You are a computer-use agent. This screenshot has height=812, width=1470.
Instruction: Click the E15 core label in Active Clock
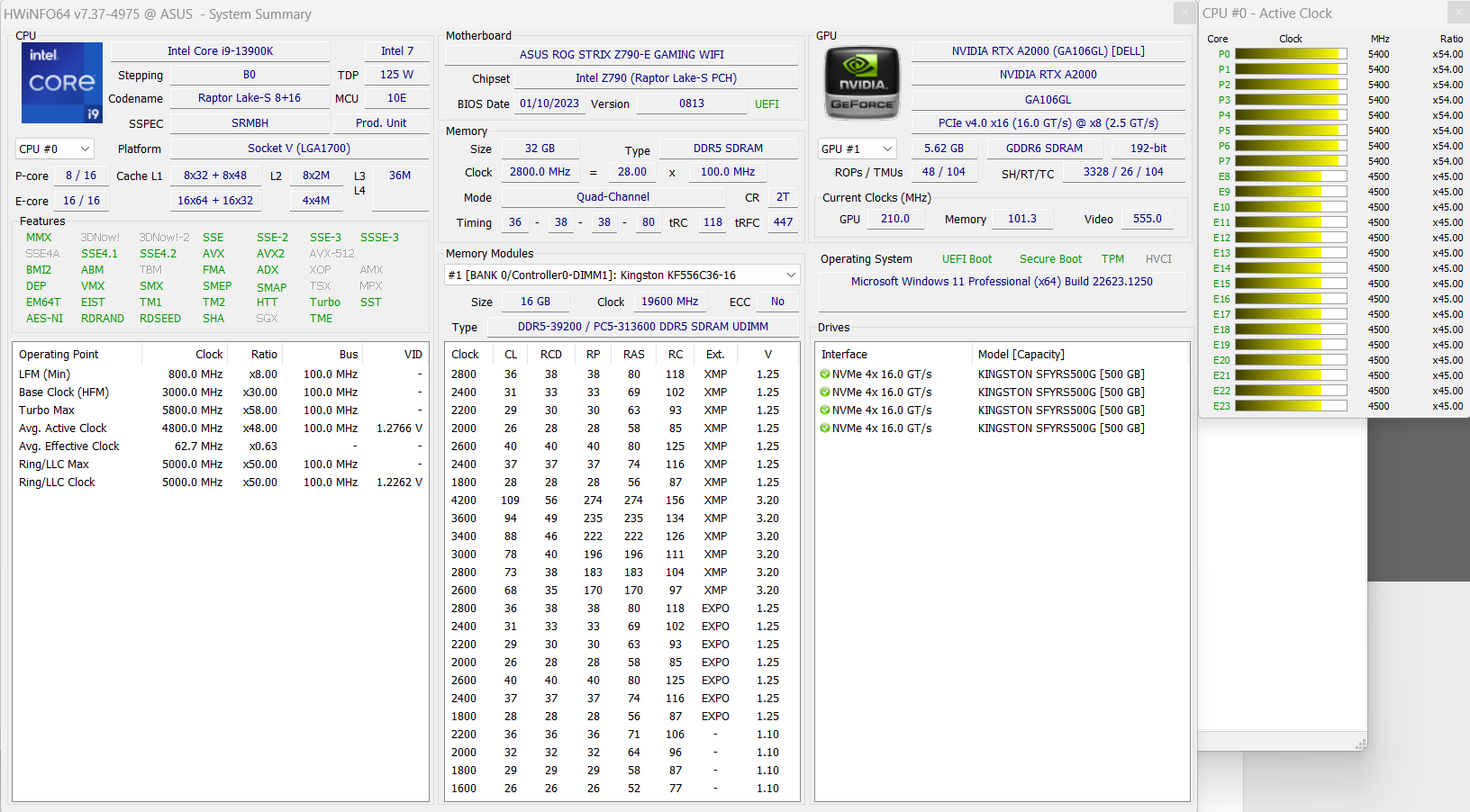1221,284
